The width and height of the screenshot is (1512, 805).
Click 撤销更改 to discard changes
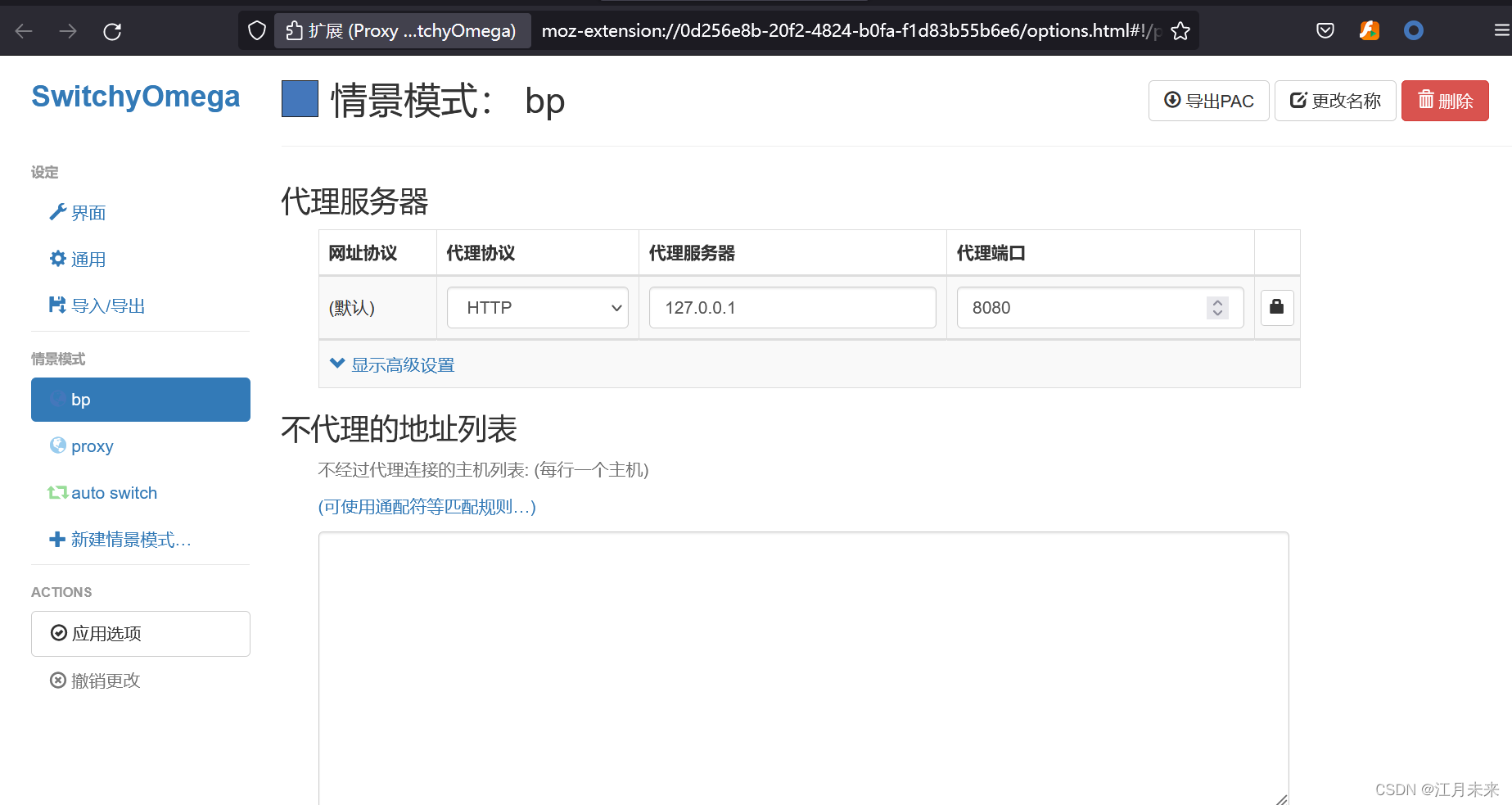coord(95,681)
